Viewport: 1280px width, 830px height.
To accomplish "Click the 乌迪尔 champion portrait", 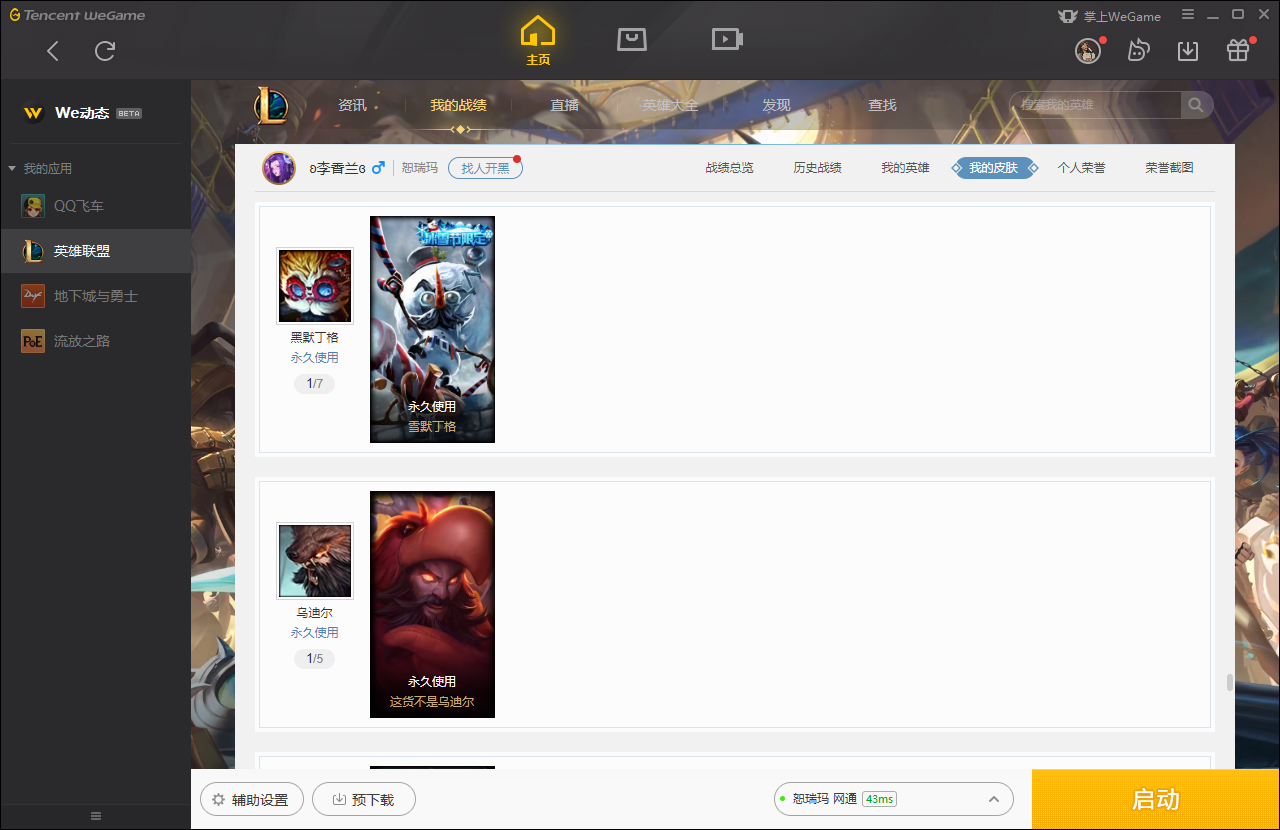I will click(x=315, y=561).
